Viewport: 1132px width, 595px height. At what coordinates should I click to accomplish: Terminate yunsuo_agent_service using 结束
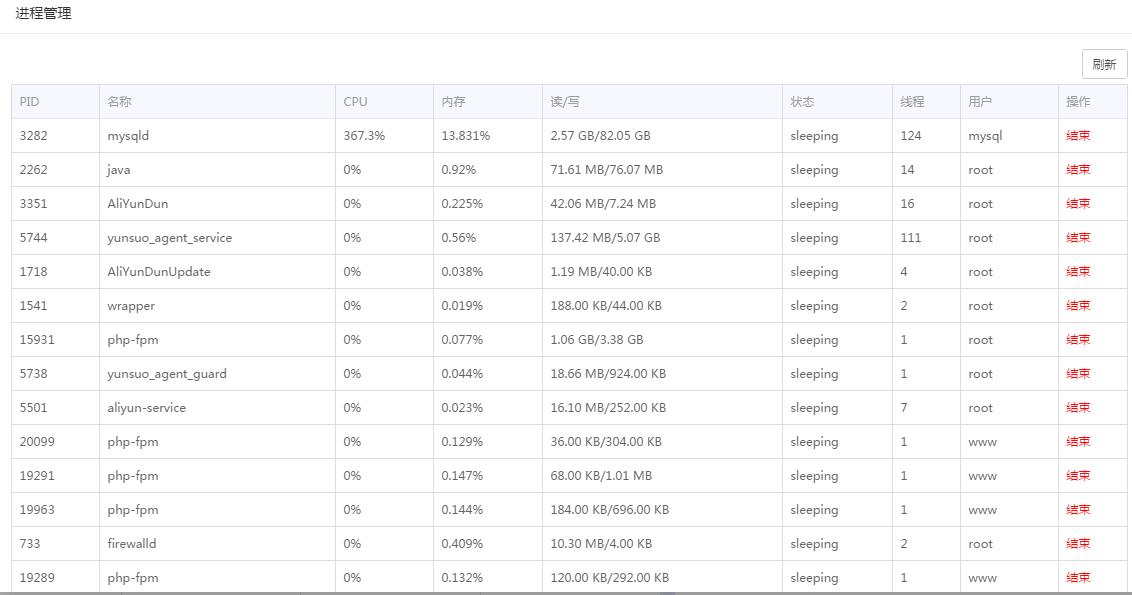coord(1078,238)
